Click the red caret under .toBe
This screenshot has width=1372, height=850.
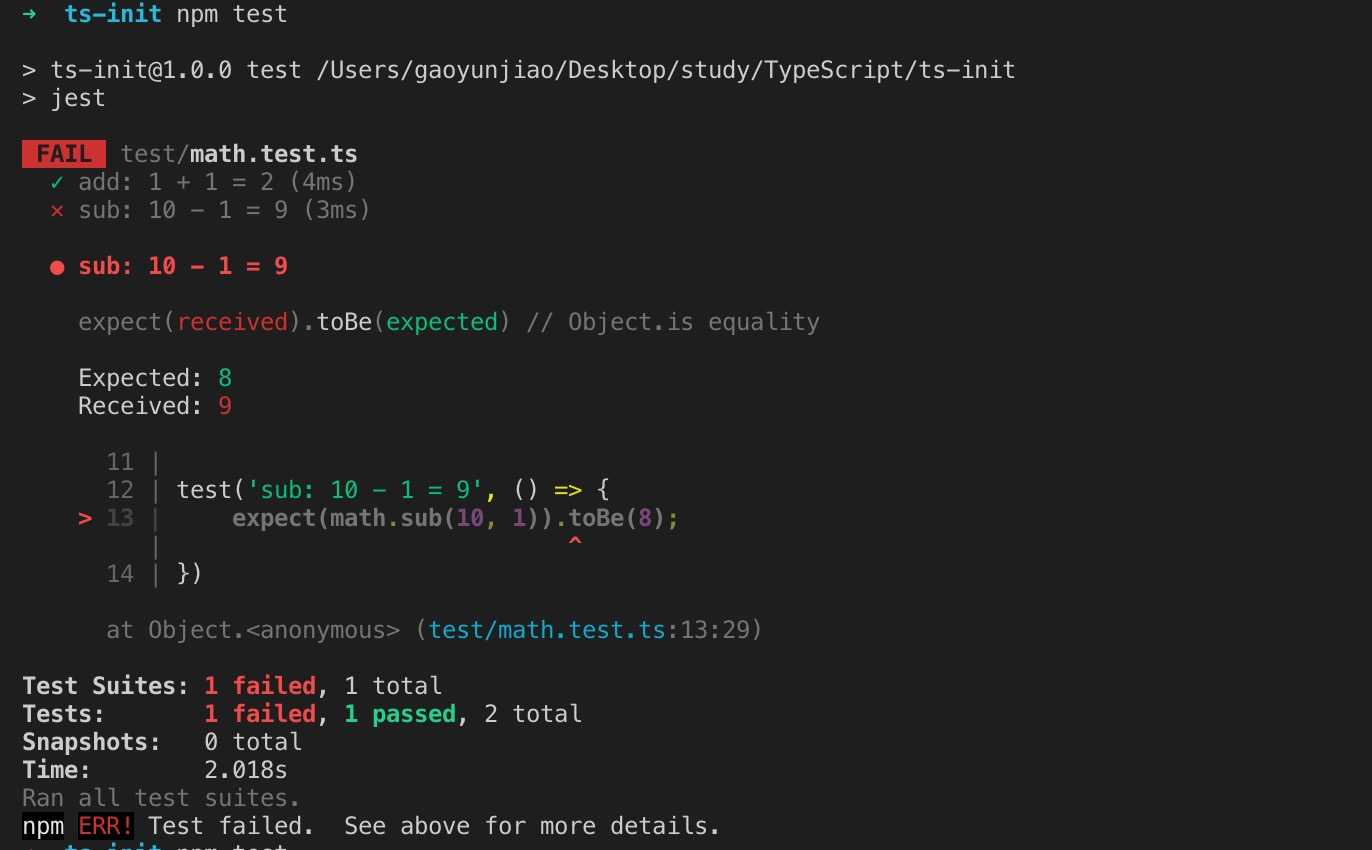point(575,542)
